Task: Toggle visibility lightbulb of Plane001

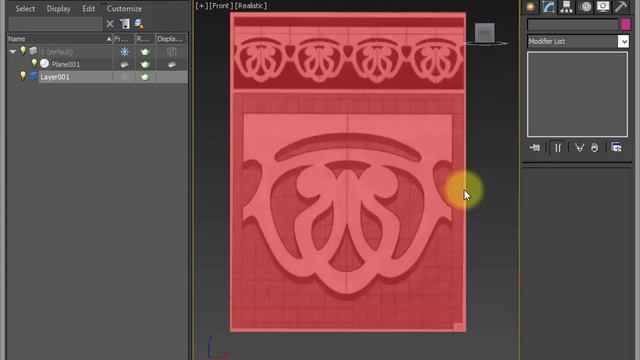Action: click(x=34, y=63)
